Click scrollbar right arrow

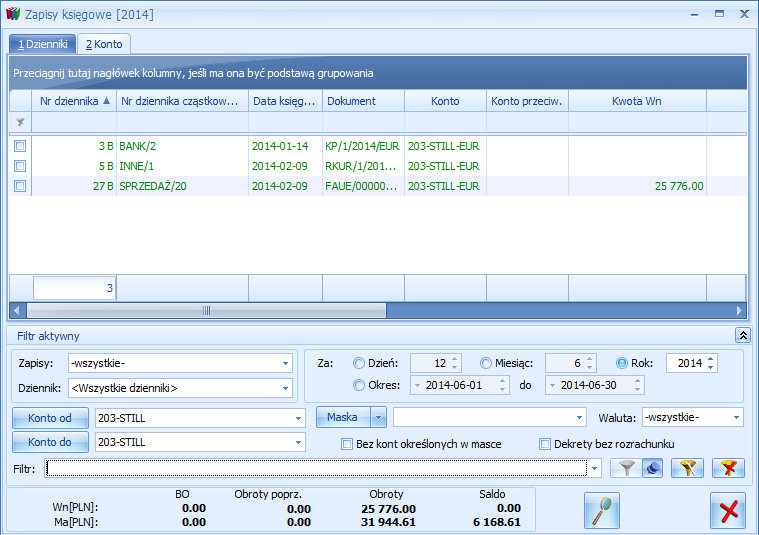(739, 310)
